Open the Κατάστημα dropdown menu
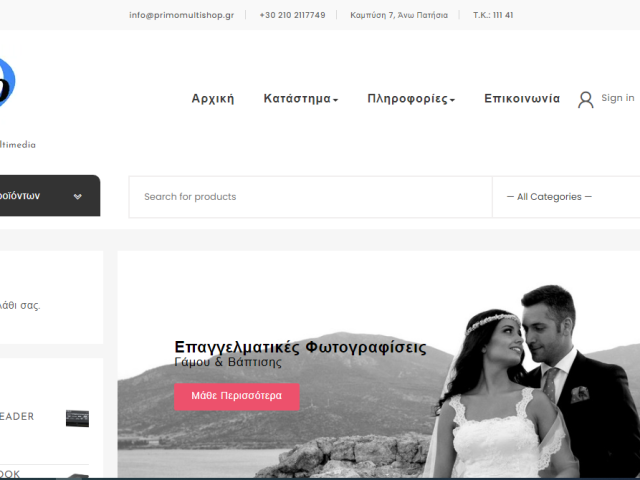Viewport: 640px width, 480px height. [x=300, y=99]
